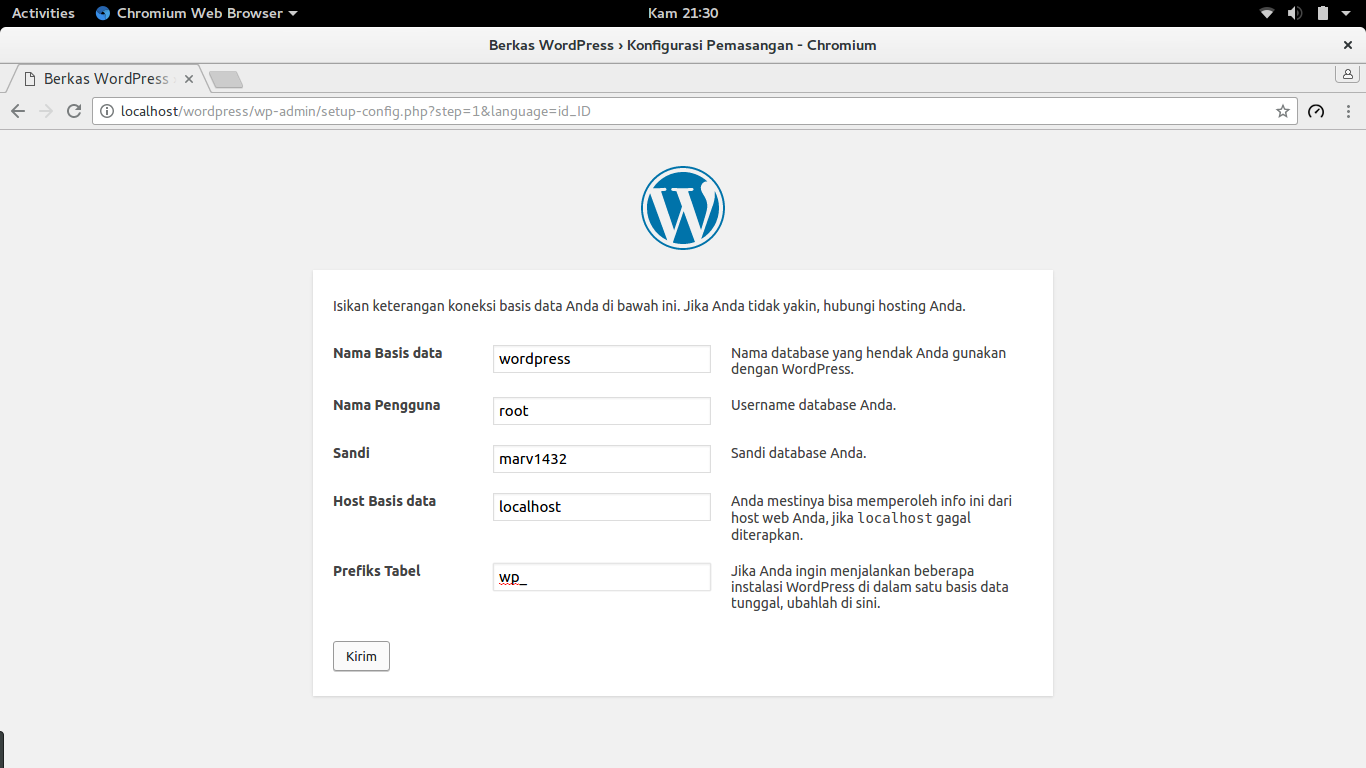Image resolution: width=1366 pixels, height=768 pixels.
Task: Open a new tab
Action: pos(226,79)
